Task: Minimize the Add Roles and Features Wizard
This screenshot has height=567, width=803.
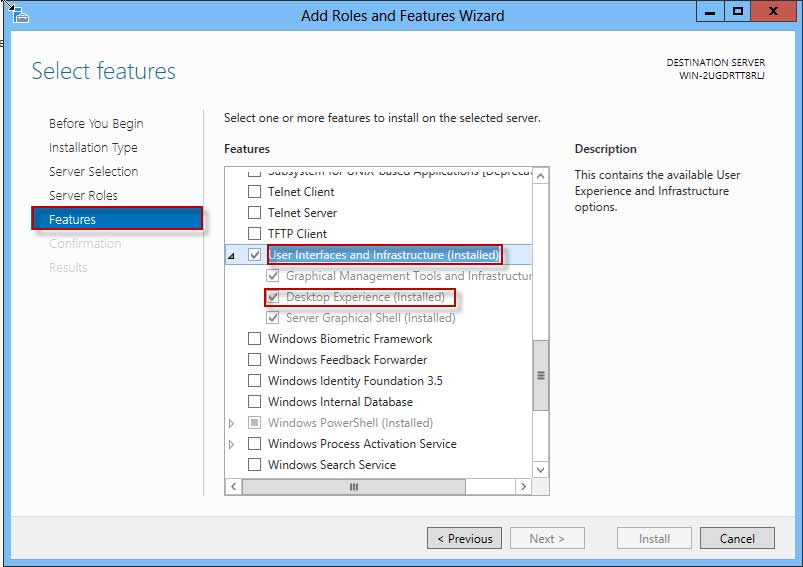Action: 710,11
